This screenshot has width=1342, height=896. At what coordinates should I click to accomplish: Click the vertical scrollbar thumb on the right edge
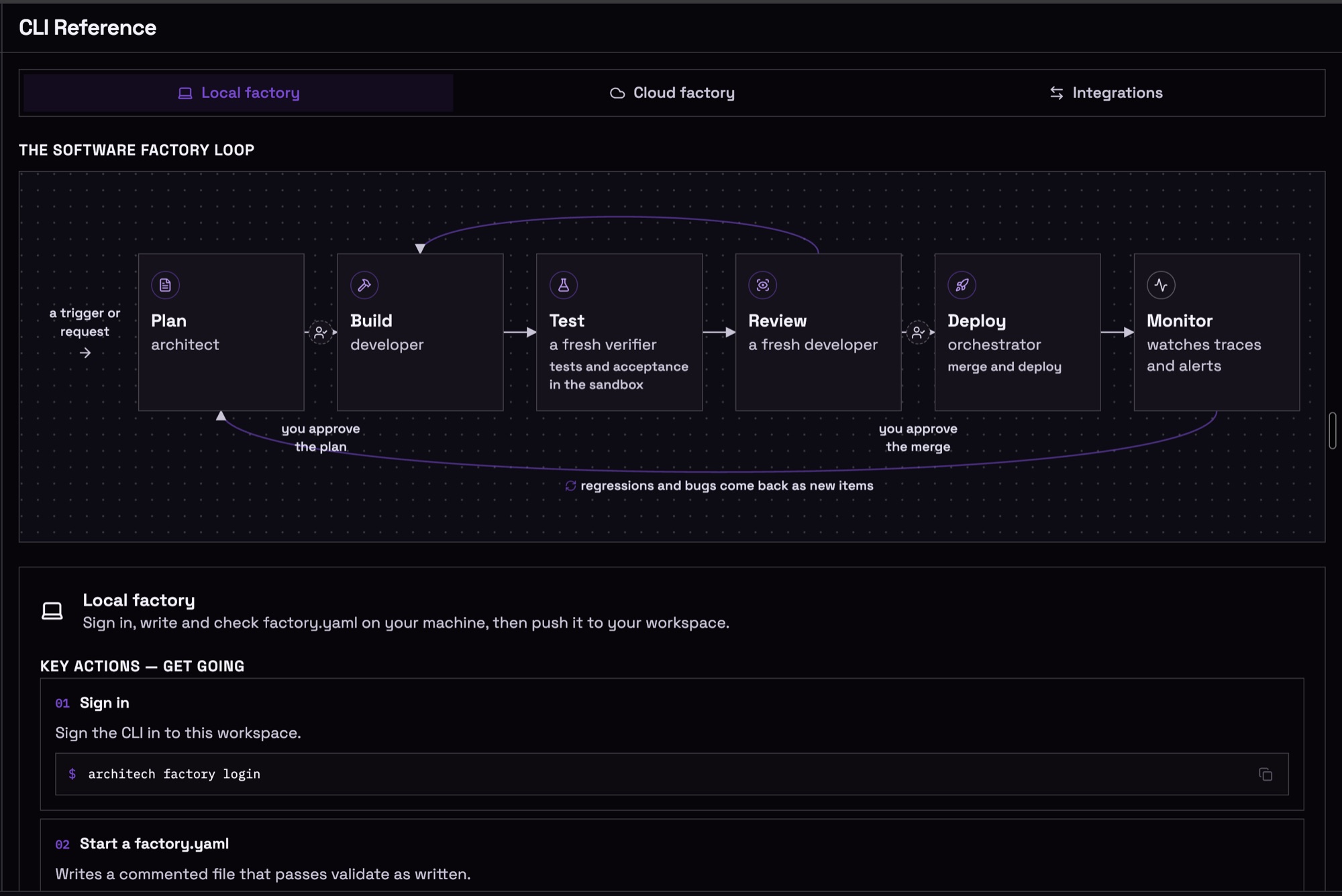(x=1333, y=431)
